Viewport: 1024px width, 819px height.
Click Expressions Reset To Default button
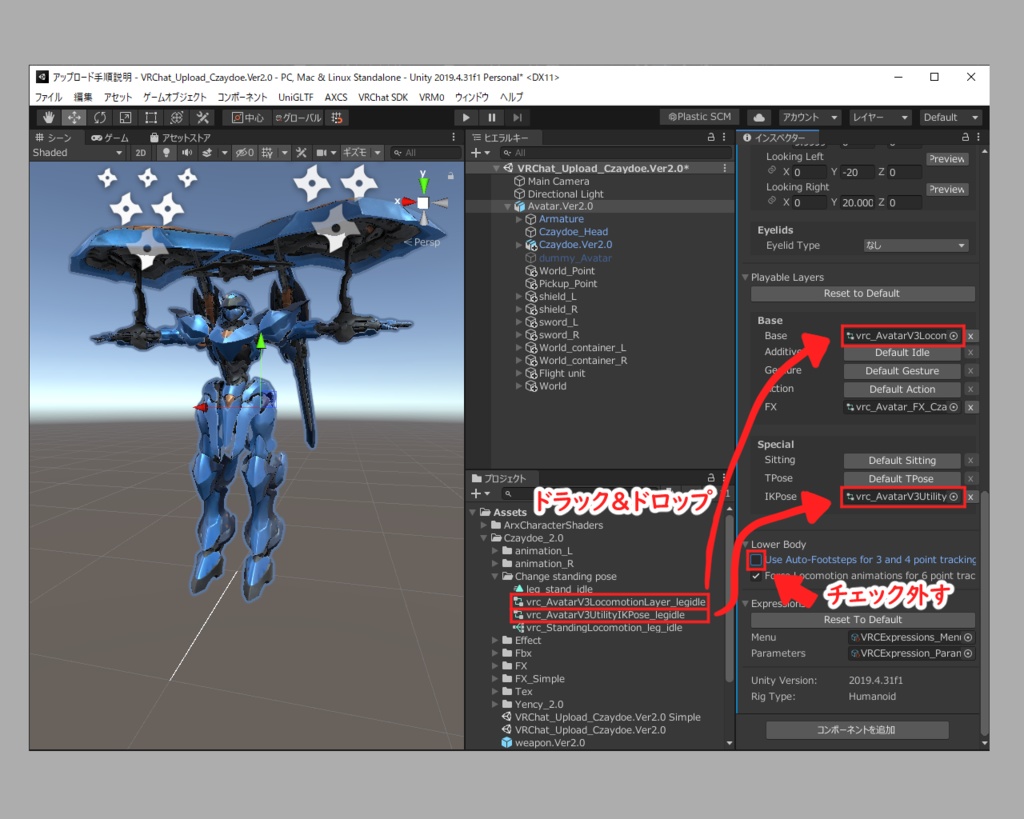(x=862, y=620)
